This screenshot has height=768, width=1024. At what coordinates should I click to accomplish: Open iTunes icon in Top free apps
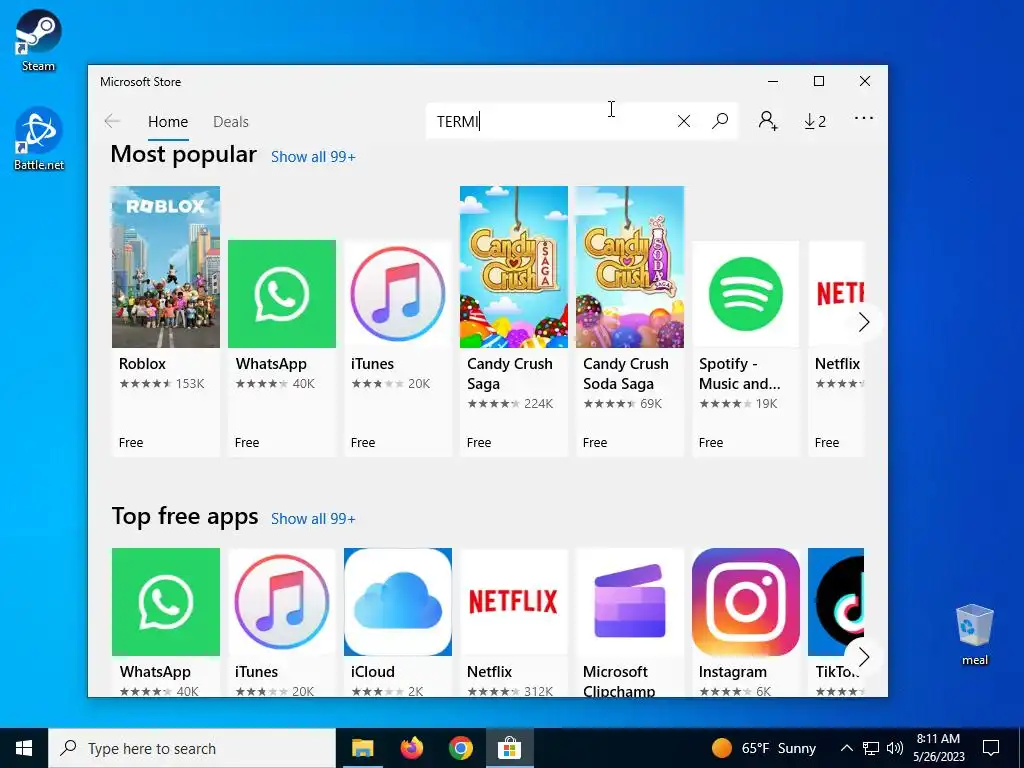(x=282, y=601)
